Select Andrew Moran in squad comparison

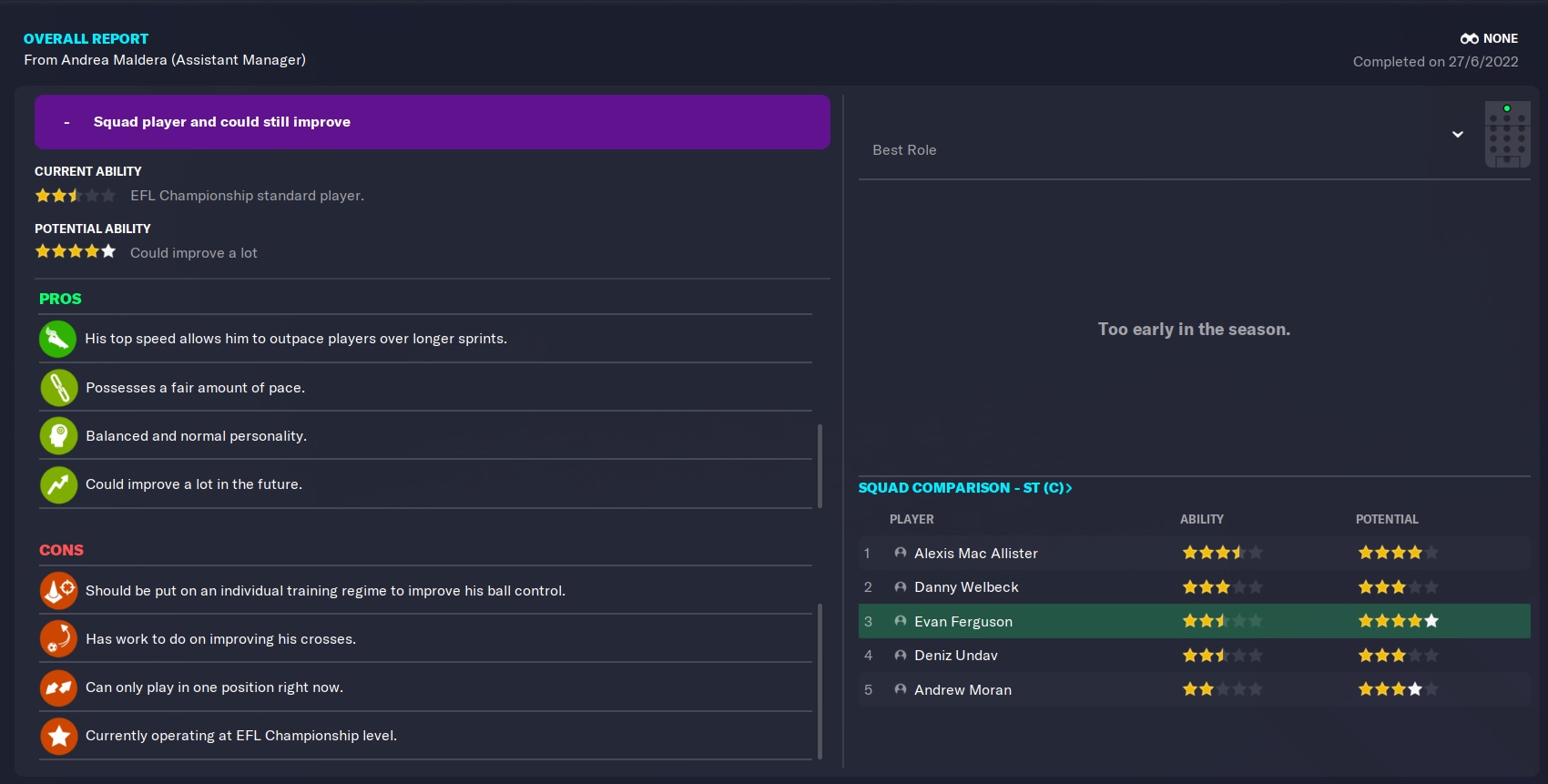point(962,690)
